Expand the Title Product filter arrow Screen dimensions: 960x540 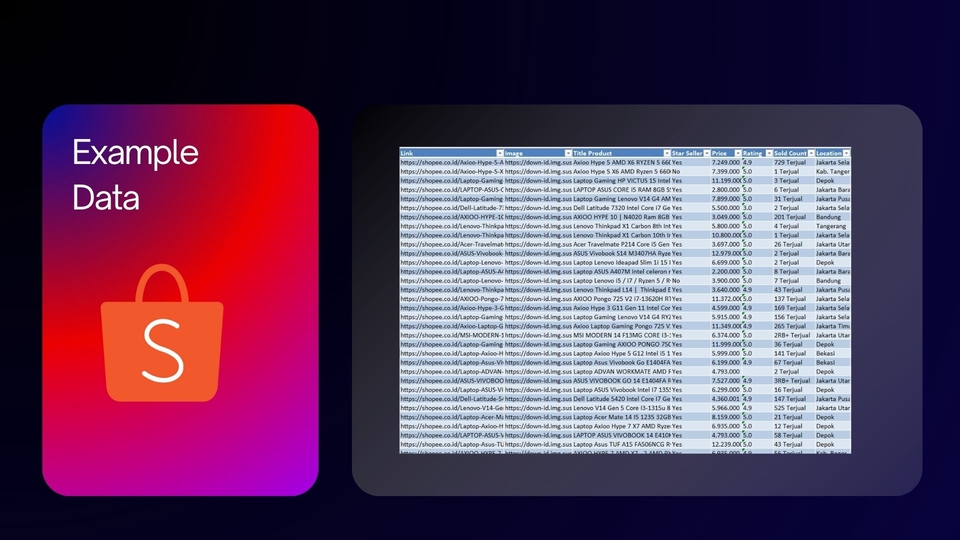665,153
